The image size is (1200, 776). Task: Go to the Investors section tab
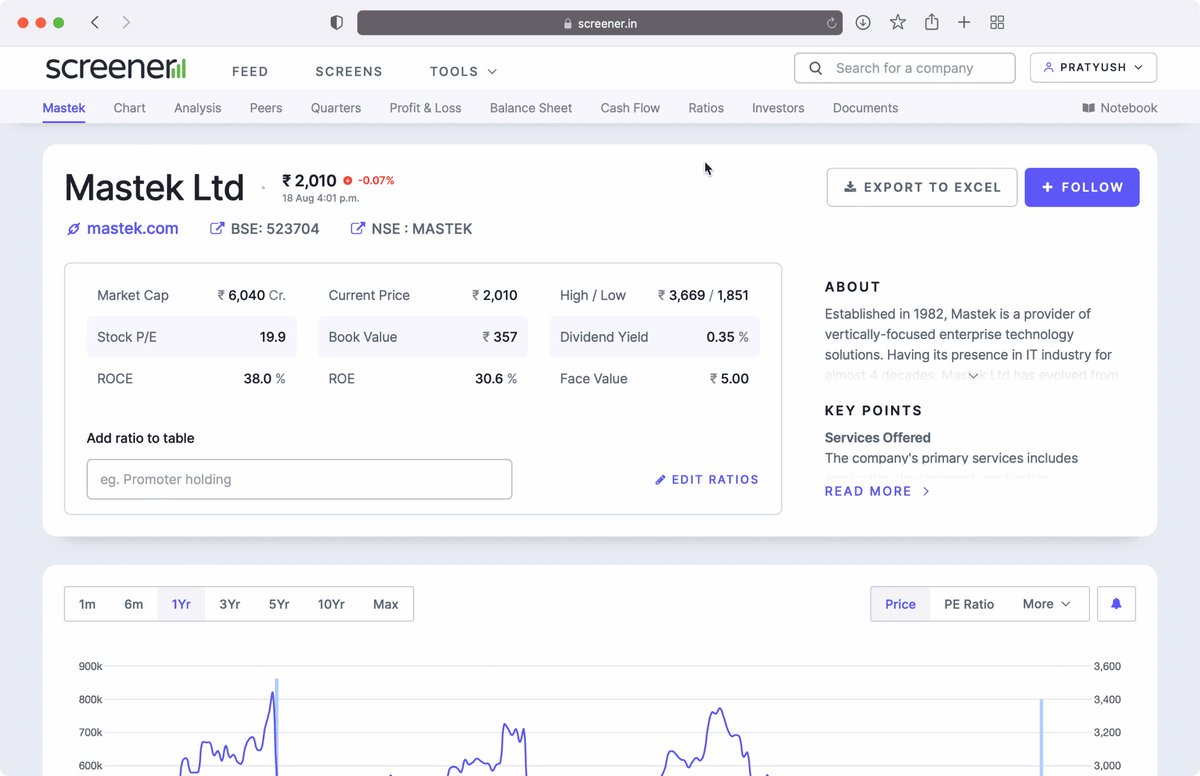(778, 108)
